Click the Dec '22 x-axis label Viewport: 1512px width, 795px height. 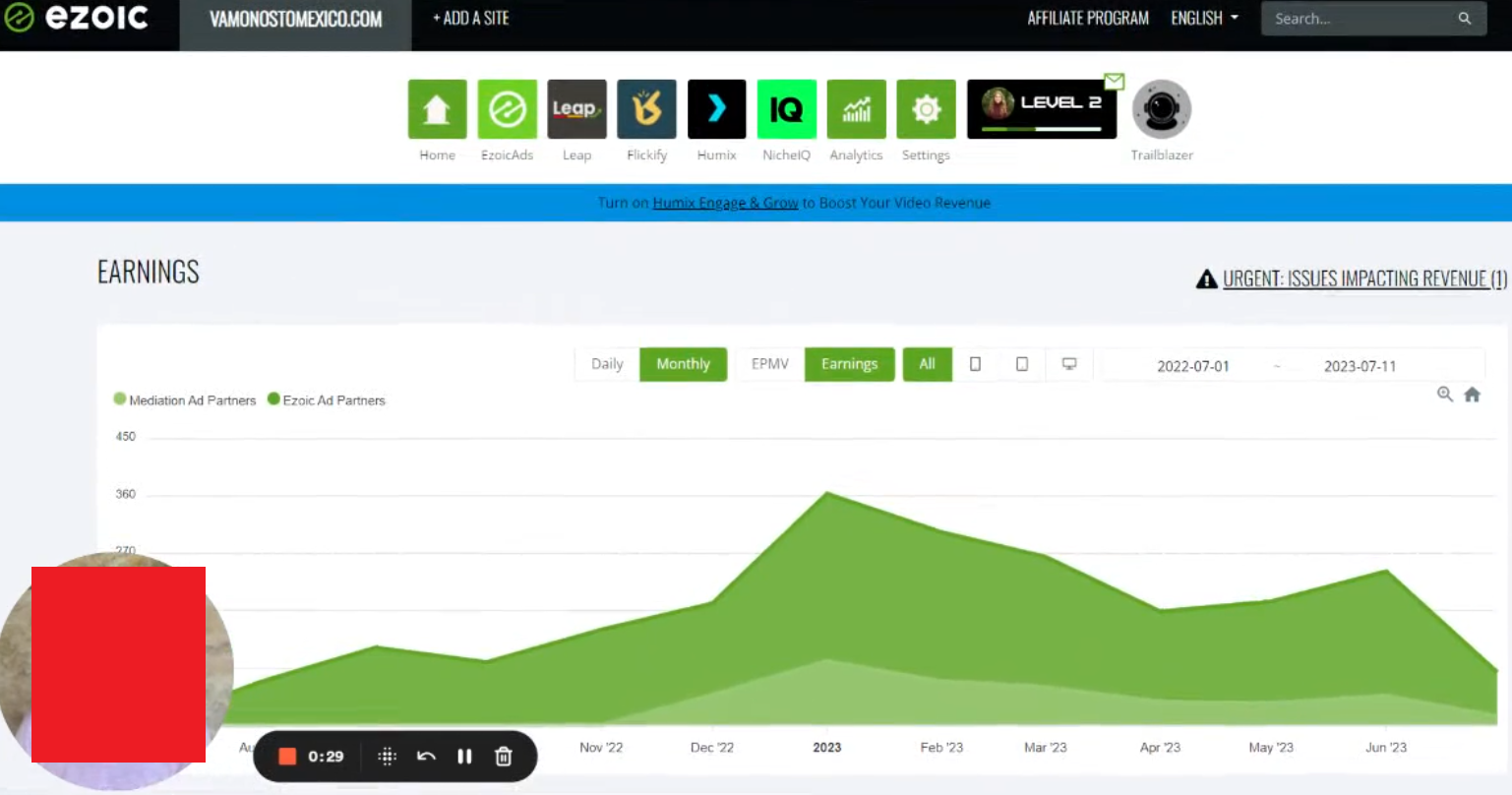point(712,748)
